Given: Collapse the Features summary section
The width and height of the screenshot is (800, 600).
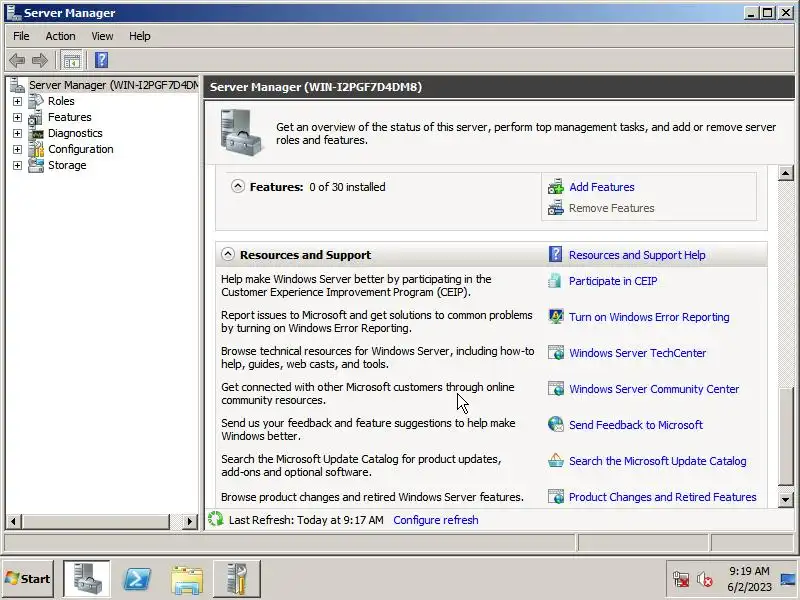Looking at the screenshot, I should pyautogui.click(x=238, y=186).
